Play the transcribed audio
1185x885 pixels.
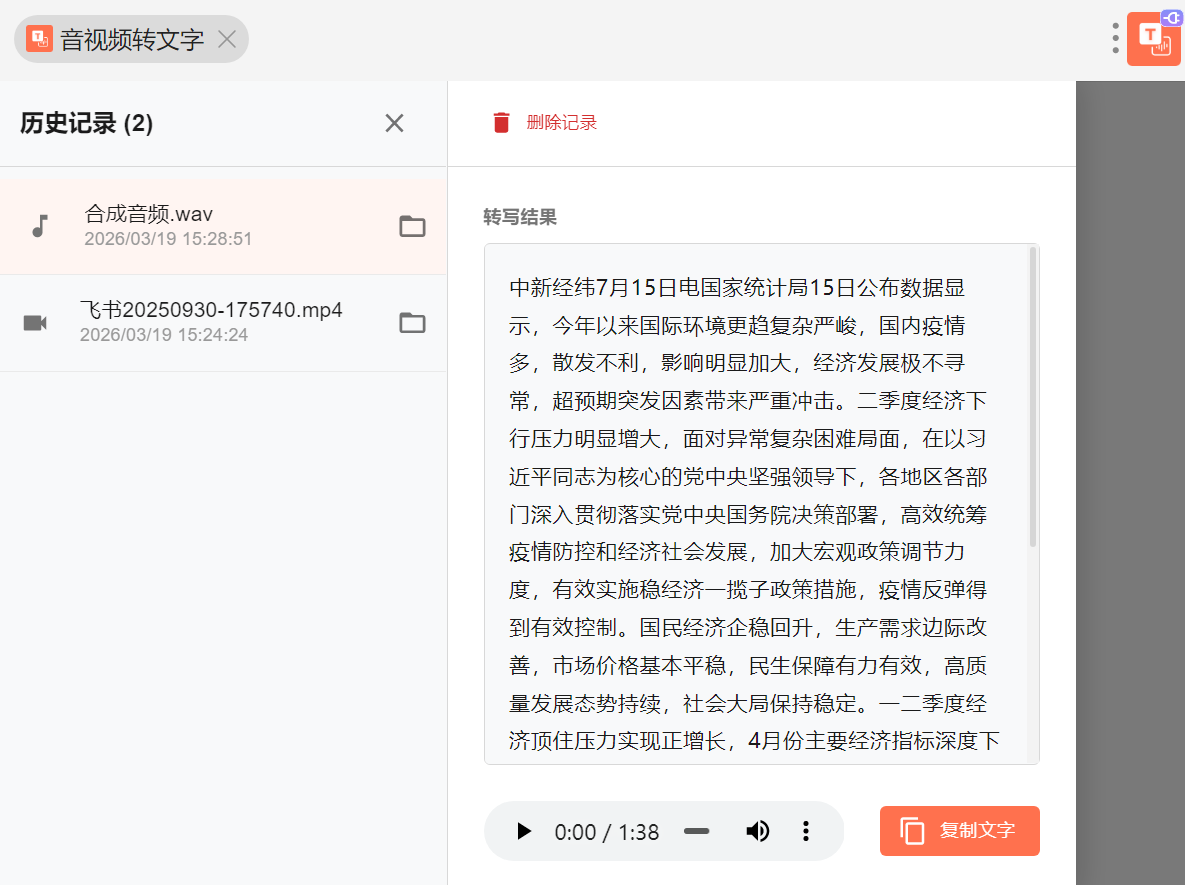tap(524, 831)
